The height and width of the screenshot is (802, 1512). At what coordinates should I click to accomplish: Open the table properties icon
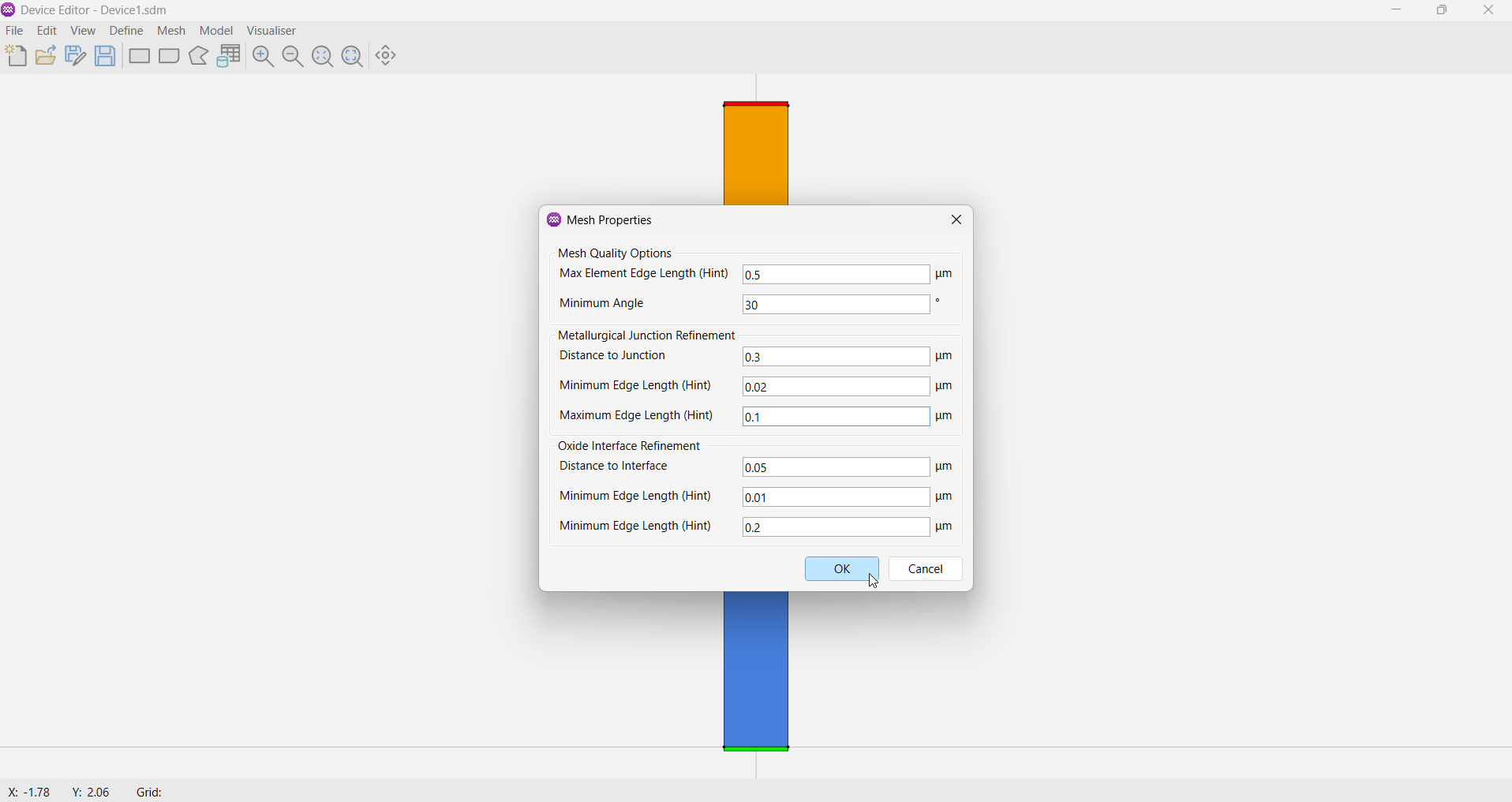tap(230, 56)
